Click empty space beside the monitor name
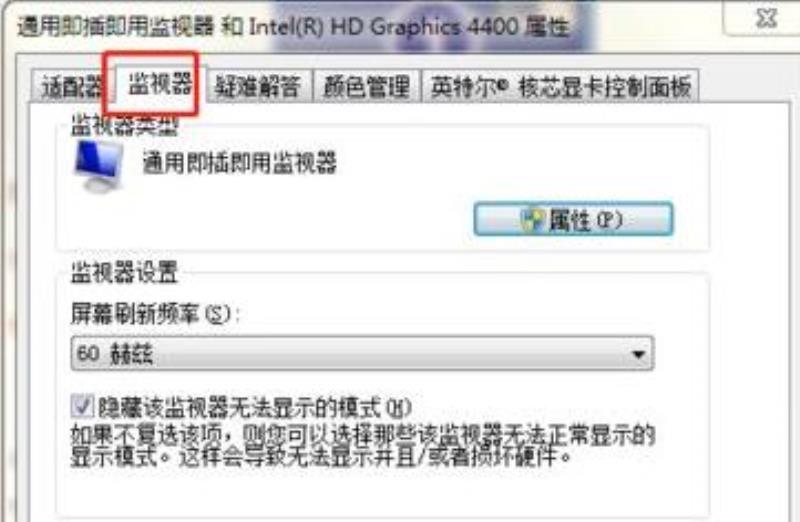The height and width of the screenshot is (522, 800). [510, 163]
